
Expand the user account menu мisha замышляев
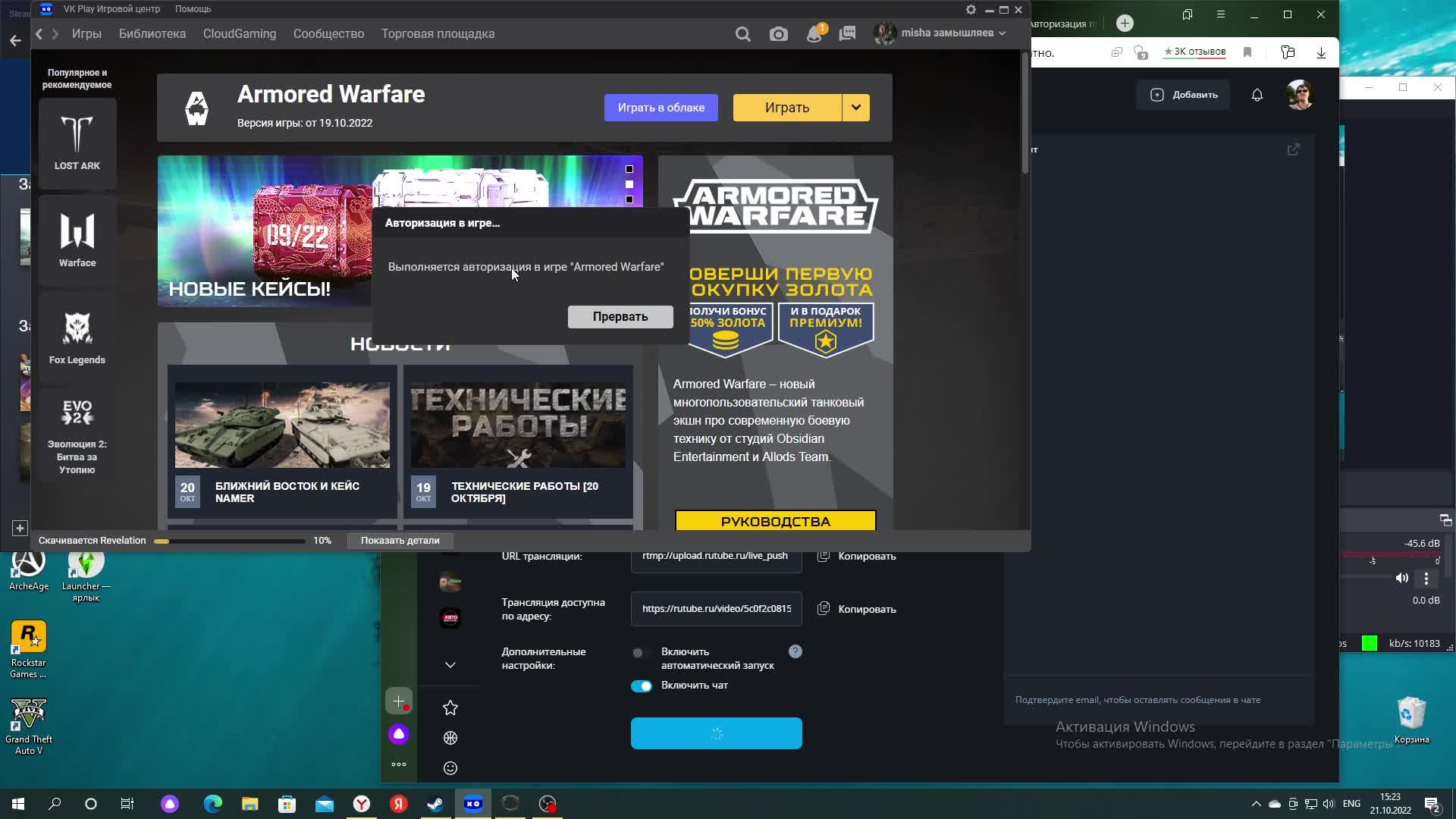1001,34
